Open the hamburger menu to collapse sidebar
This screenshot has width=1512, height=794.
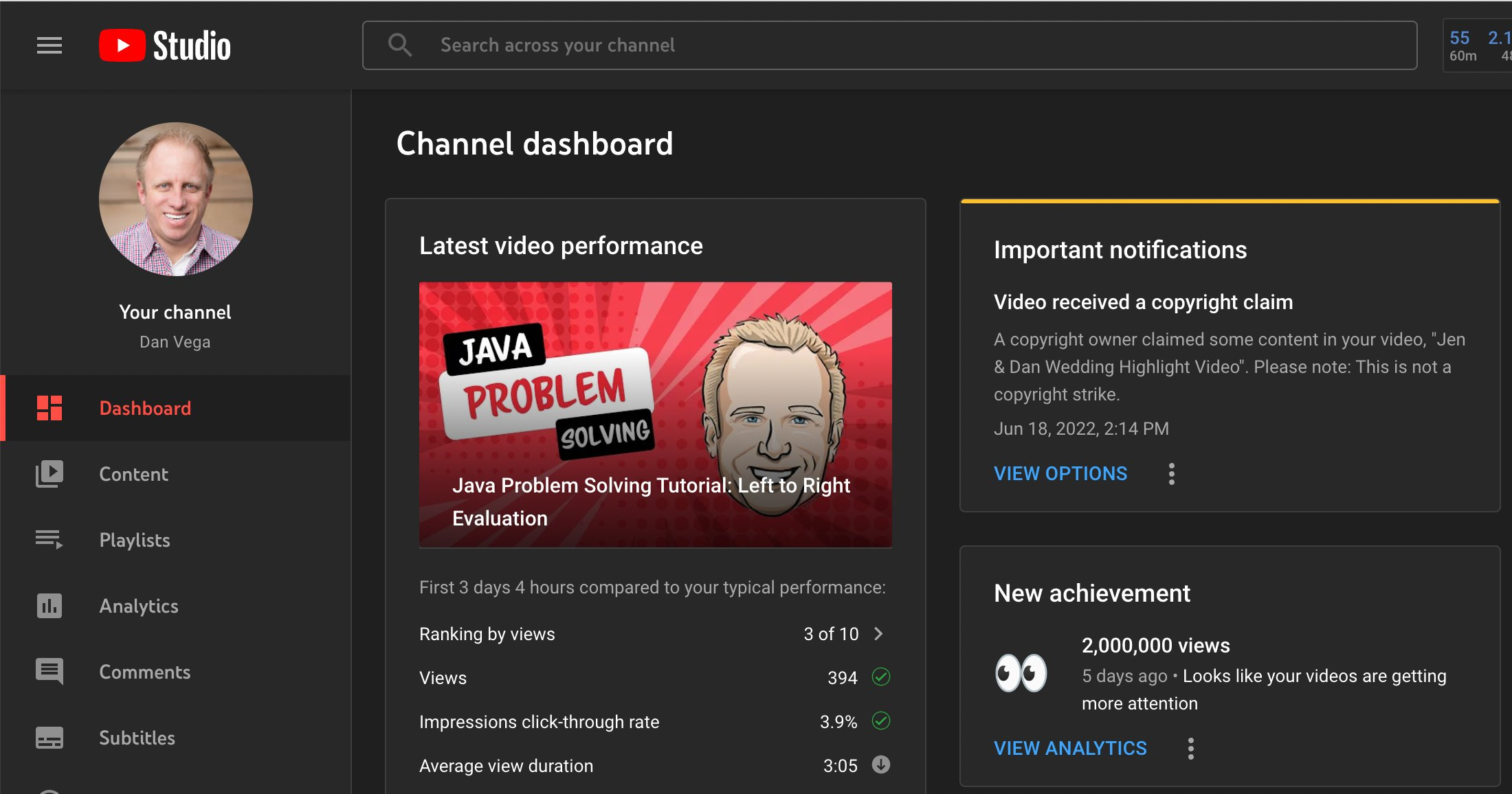49,45
